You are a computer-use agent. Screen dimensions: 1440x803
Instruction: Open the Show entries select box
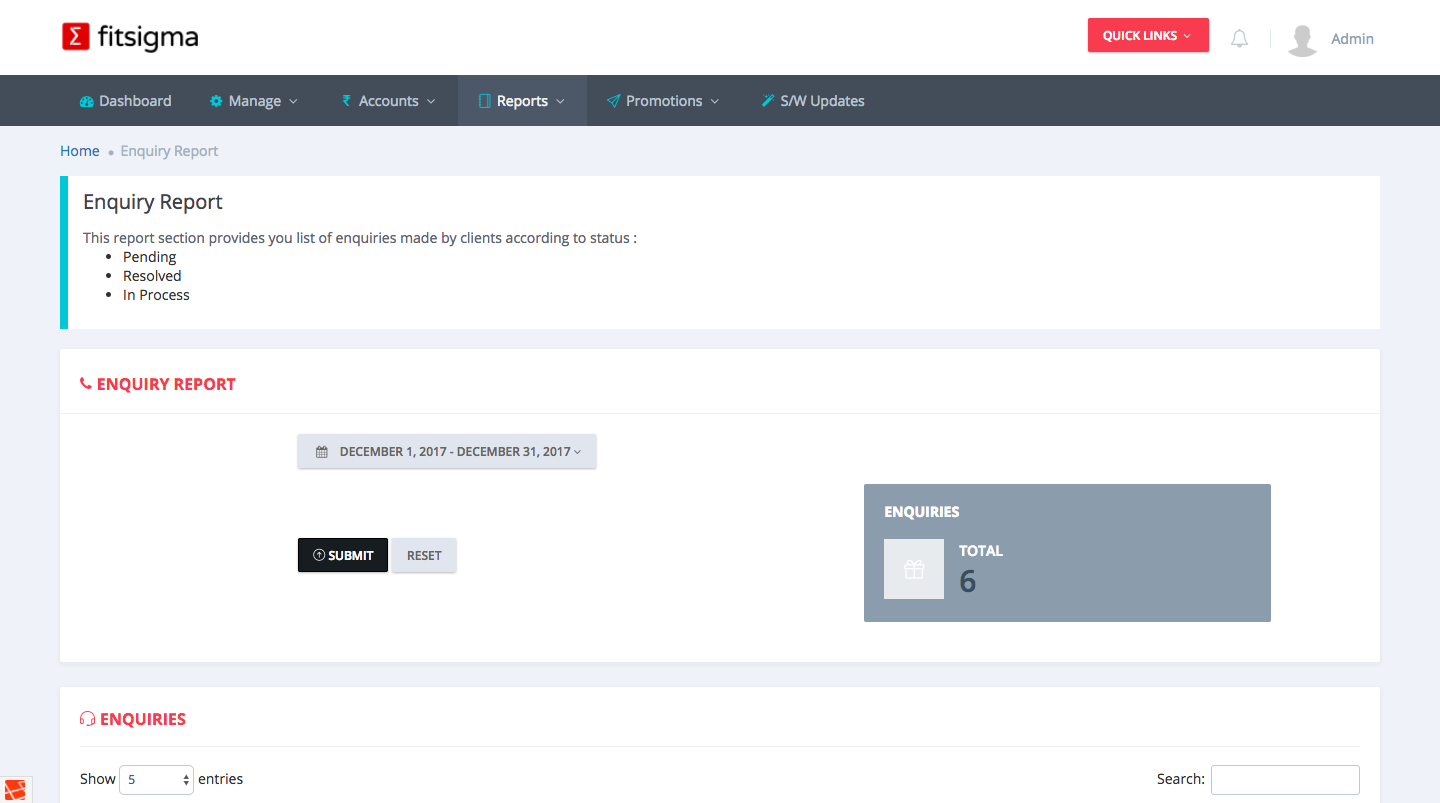click(156, 779)
